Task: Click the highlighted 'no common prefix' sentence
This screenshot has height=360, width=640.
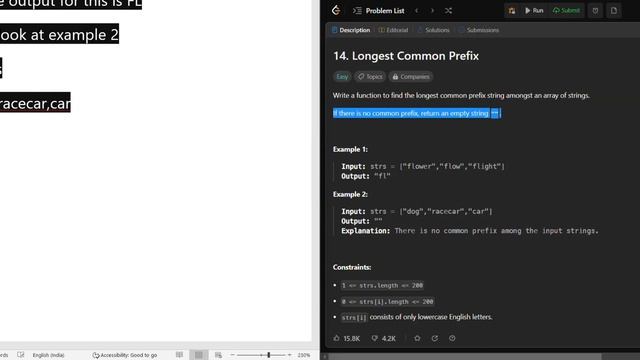Action: click(416, 113)
